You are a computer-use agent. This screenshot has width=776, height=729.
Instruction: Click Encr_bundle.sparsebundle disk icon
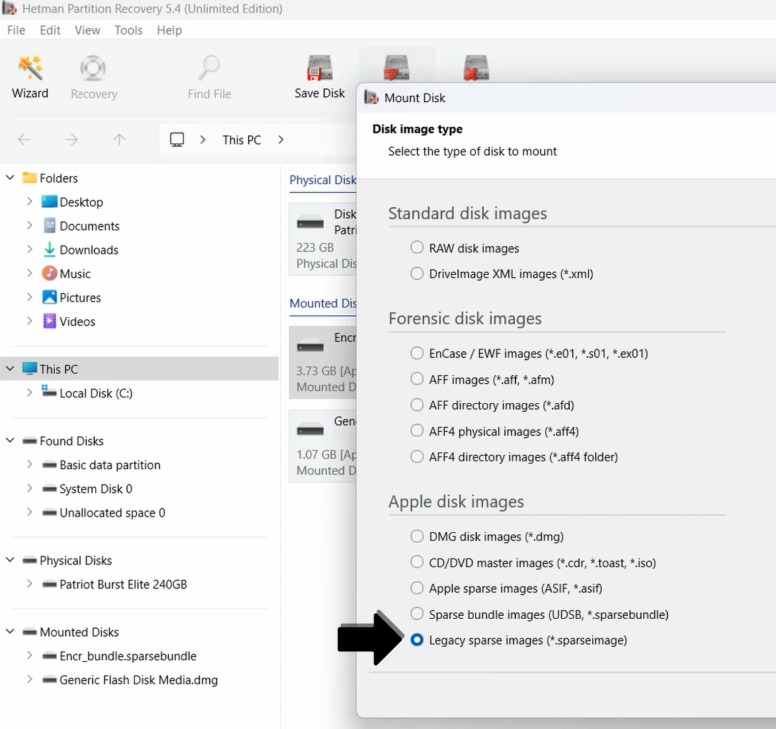point(49,656)
